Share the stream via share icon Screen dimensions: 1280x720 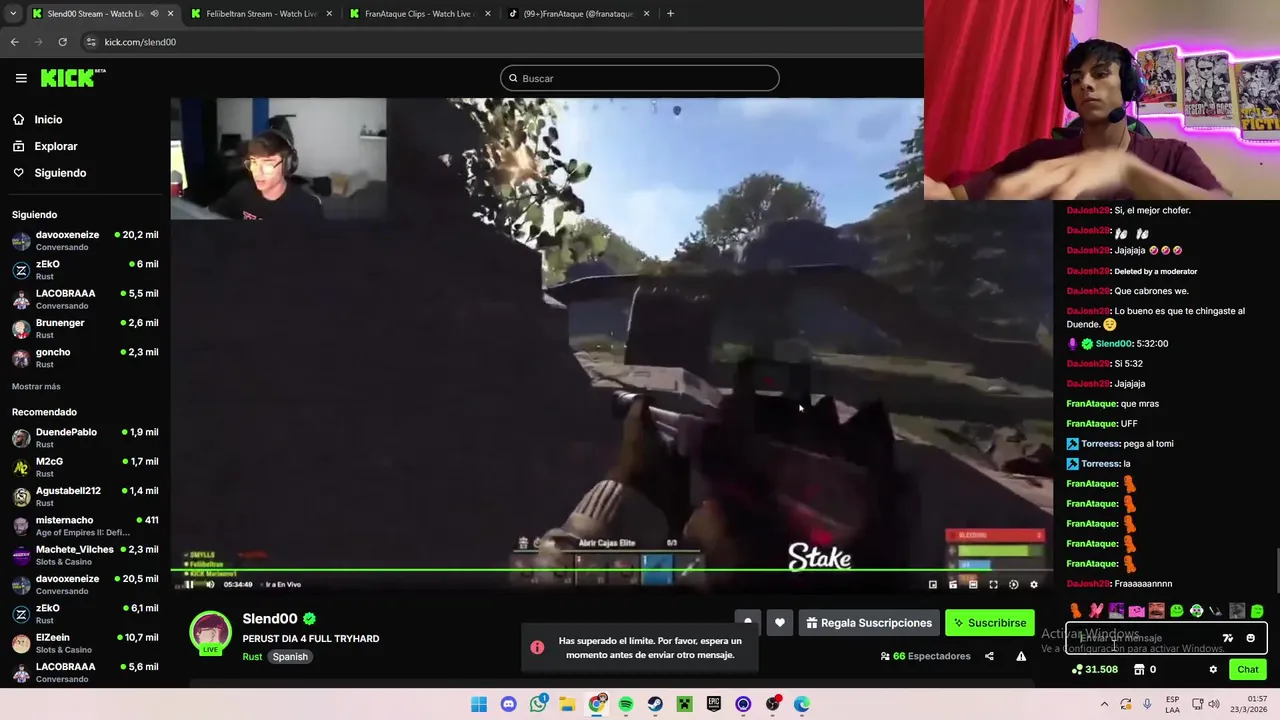tap(989, 656)
